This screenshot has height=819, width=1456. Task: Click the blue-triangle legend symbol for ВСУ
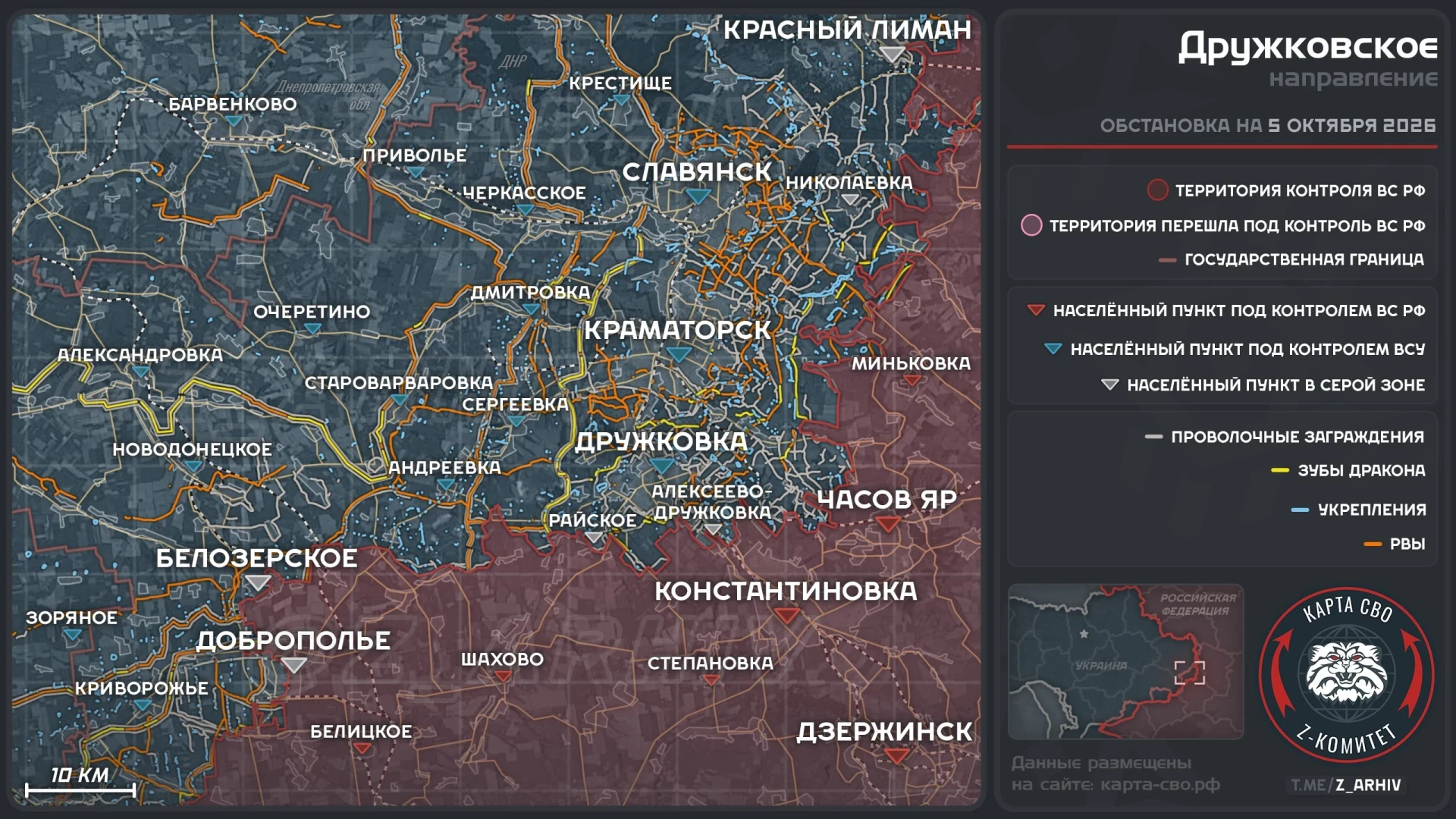pos(1053,349)
